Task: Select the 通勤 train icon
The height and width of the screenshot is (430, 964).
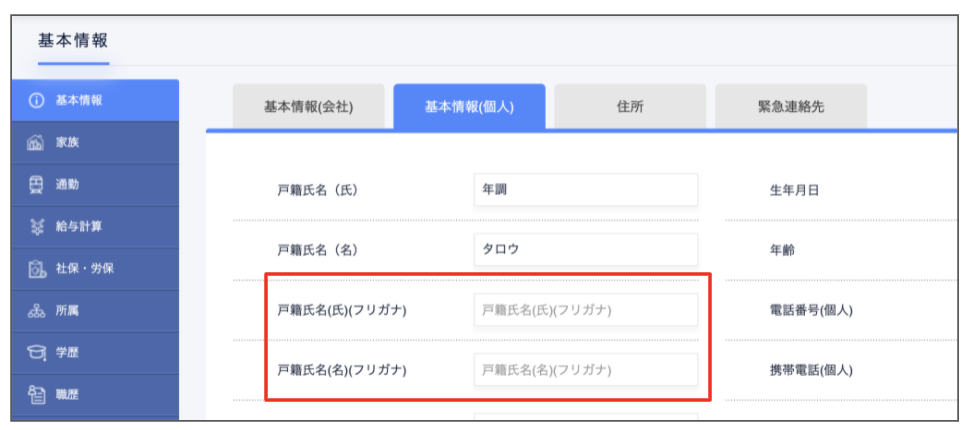Action: tap(37, 185)
